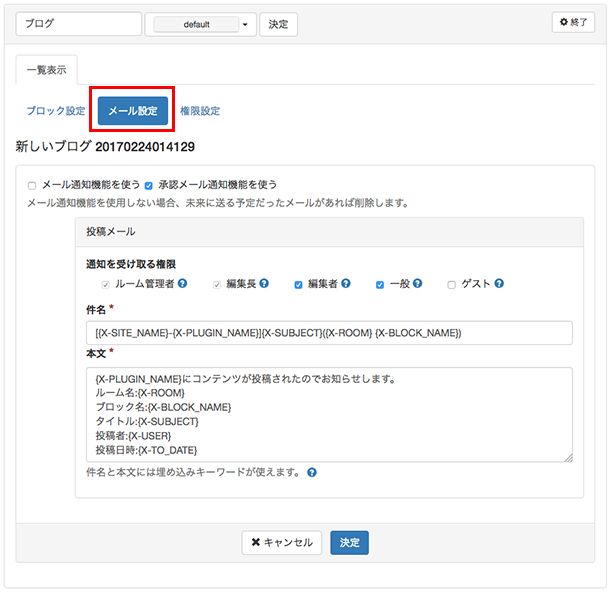
Task: Check the ゲスト permission checkbox
Action: click(x=452, y=285)
